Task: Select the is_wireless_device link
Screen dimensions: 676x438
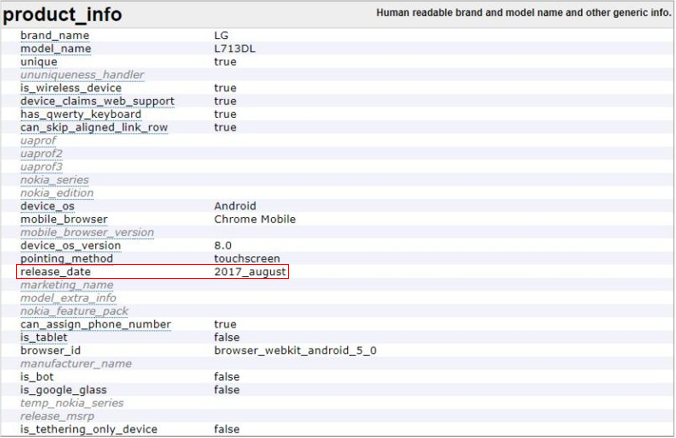Action: [x=71, y=88]
